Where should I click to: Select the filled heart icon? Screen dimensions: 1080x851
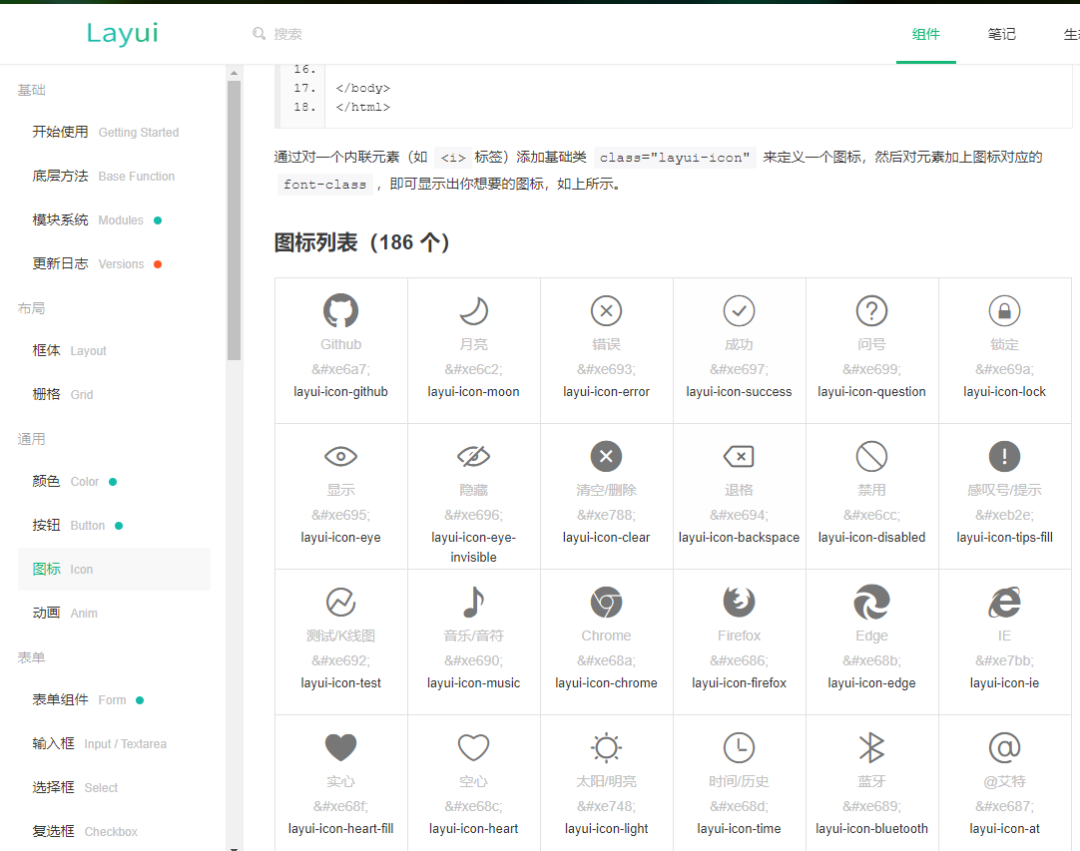tap(341, 747)
